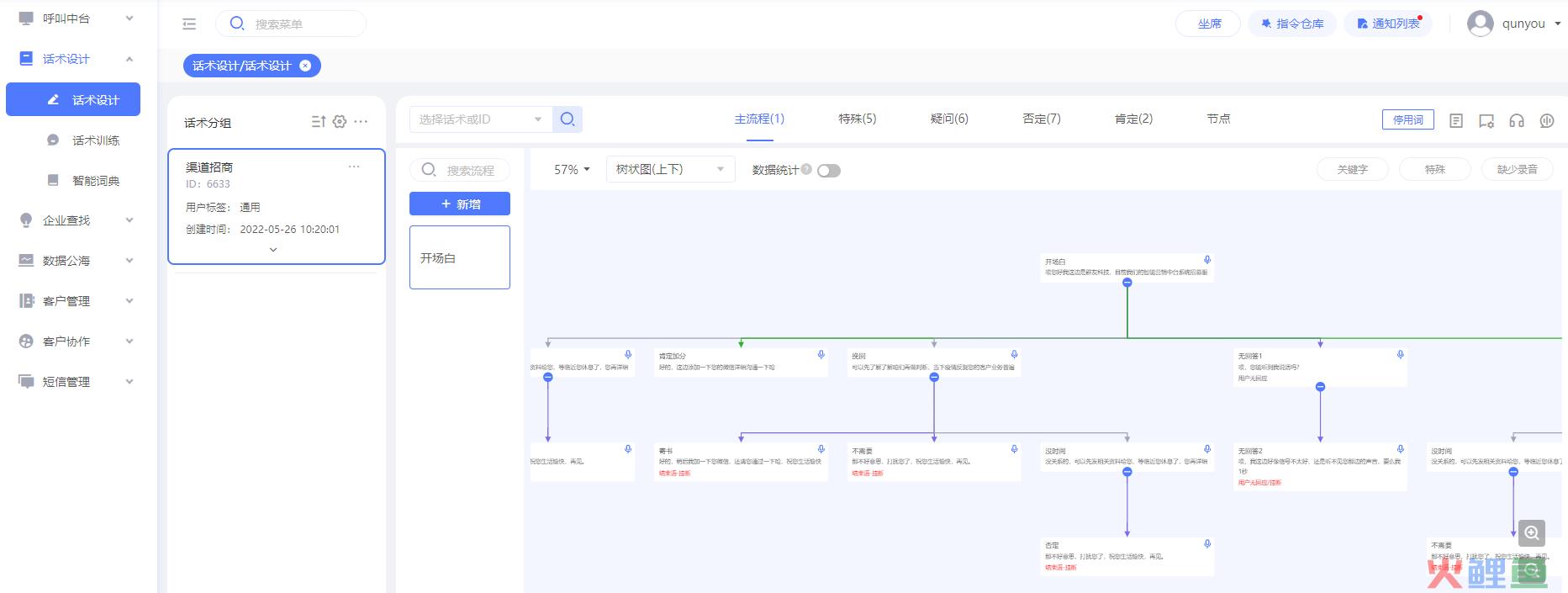Screen dimensions: 1568x593
Task: Click the 缺少录音 filter pill
Action: (1518, 170)
